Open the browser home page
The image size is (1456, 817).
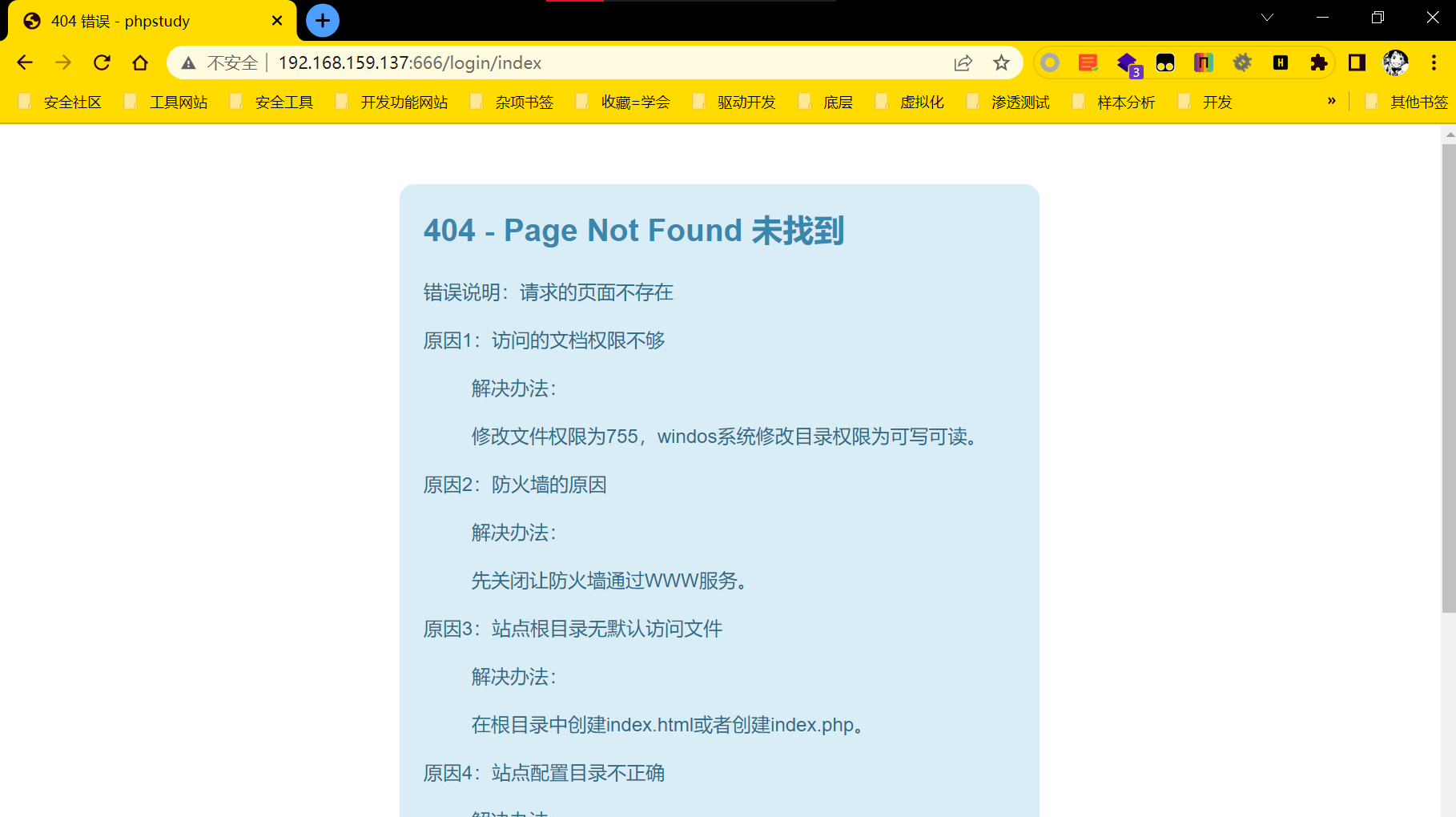point(140,62)
